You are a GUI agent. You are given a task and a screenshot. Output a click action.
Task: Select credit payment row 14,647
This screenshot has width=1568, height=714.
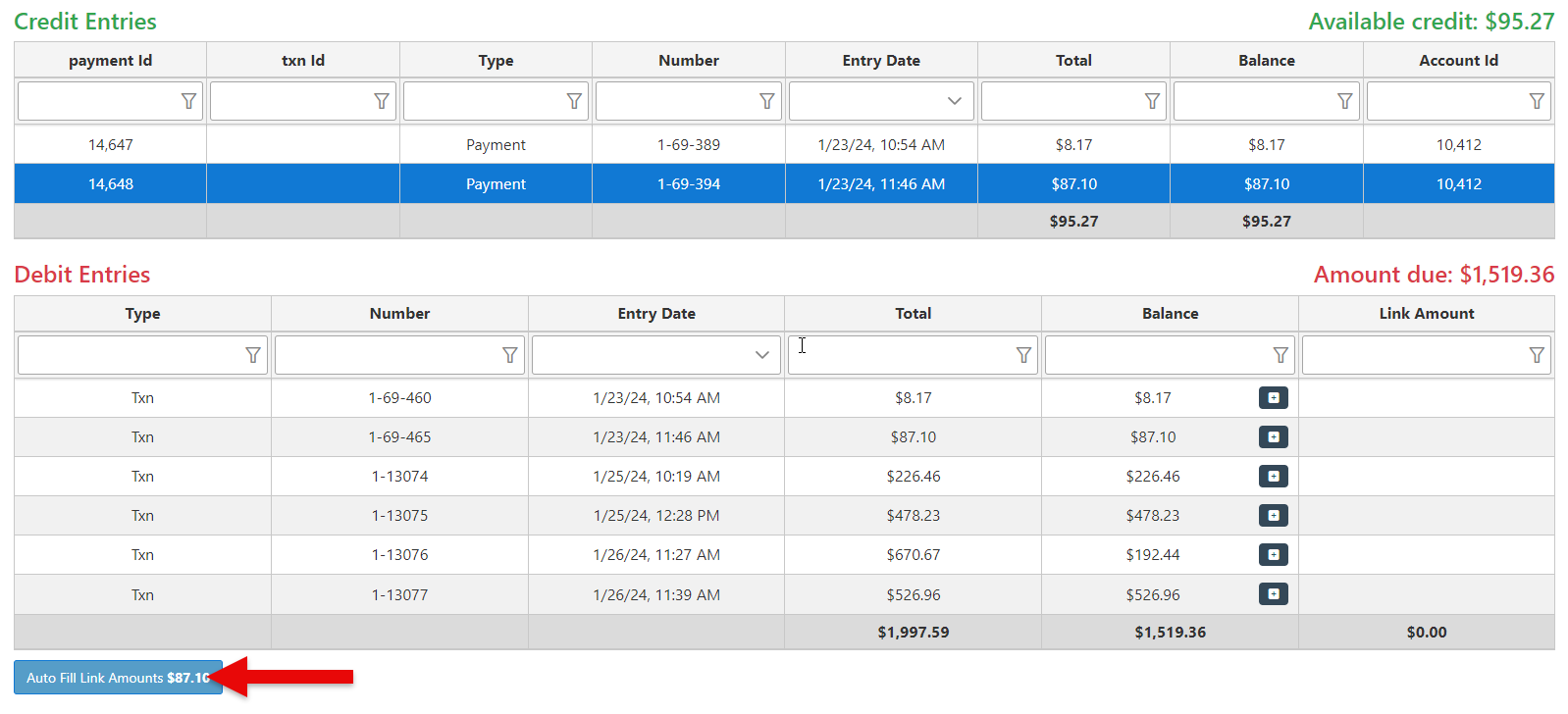tap(110, 145)
